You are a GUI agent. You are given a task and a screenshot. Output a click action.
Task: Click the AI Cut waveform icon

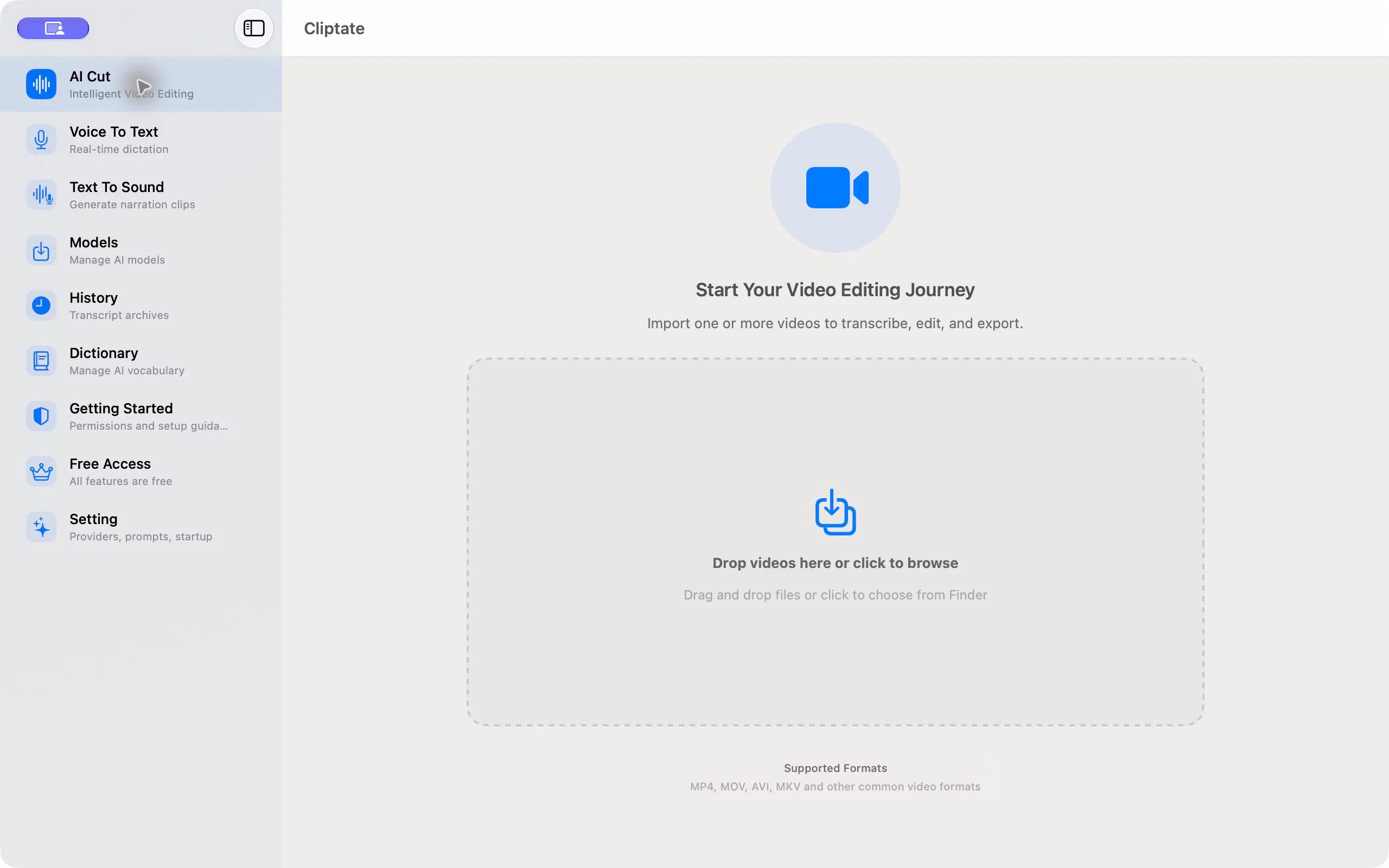click(41, 85)
